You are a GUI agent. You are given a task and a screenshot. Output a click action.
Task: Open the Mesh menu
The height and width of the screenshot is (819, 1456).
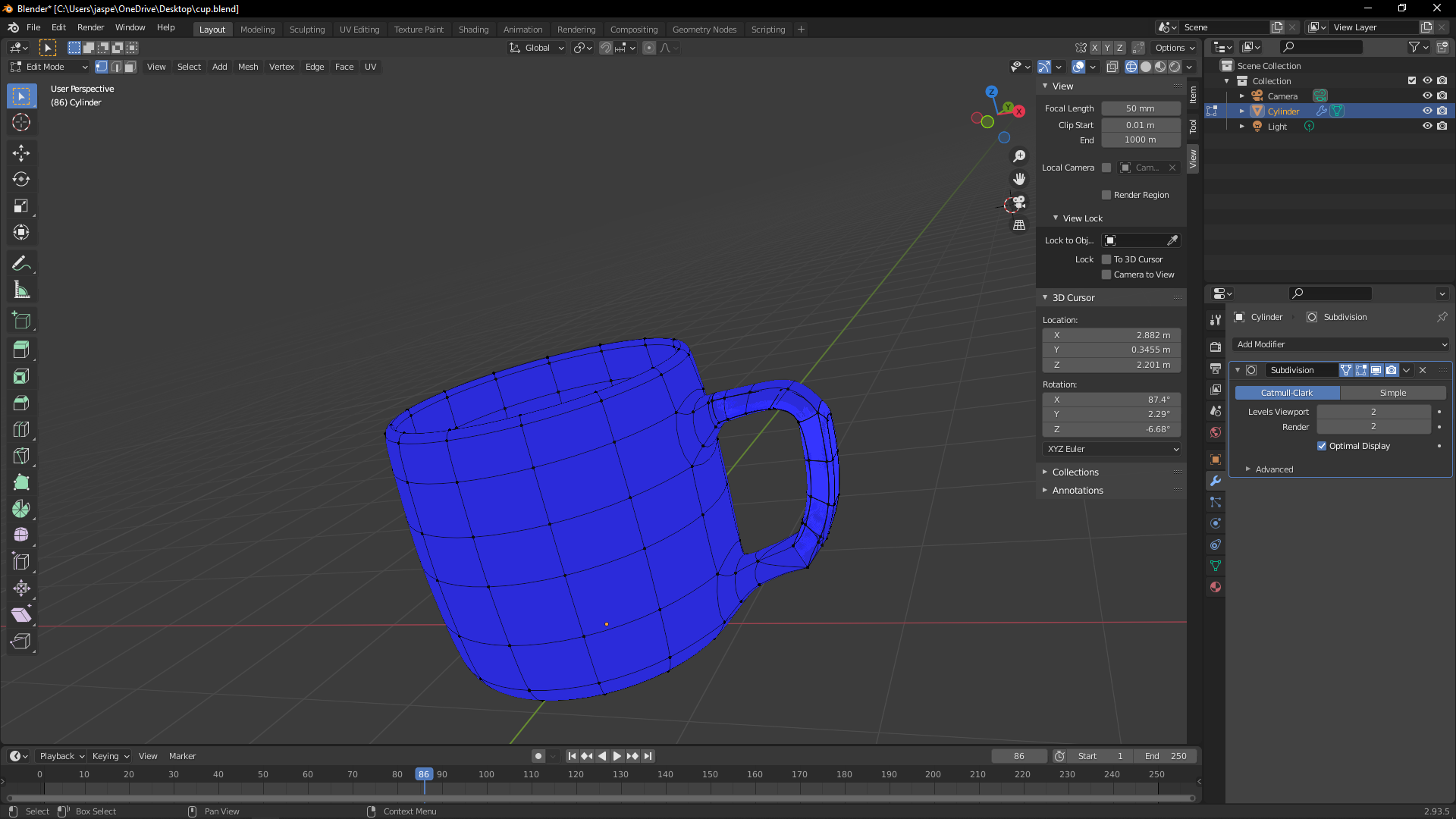point(248,67)
